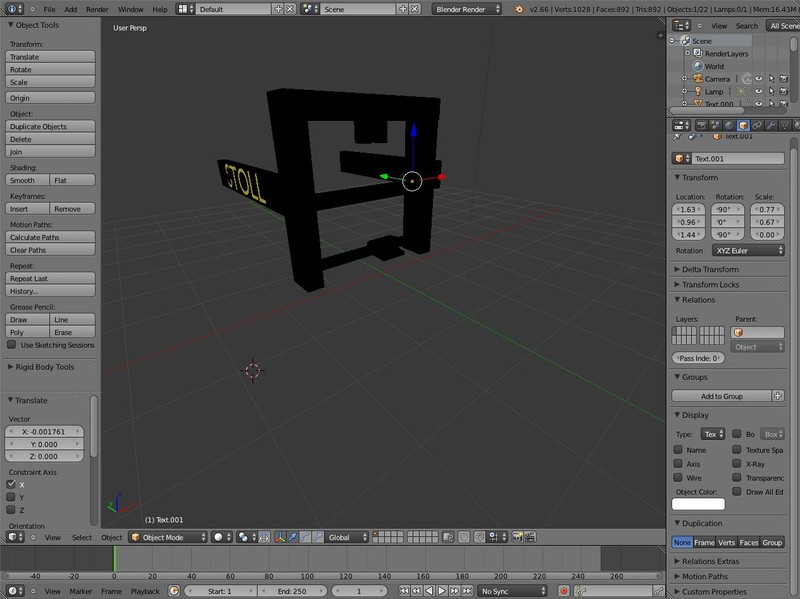
Task: Open the No Sync playback dropdown
Action: pos(512,591)
